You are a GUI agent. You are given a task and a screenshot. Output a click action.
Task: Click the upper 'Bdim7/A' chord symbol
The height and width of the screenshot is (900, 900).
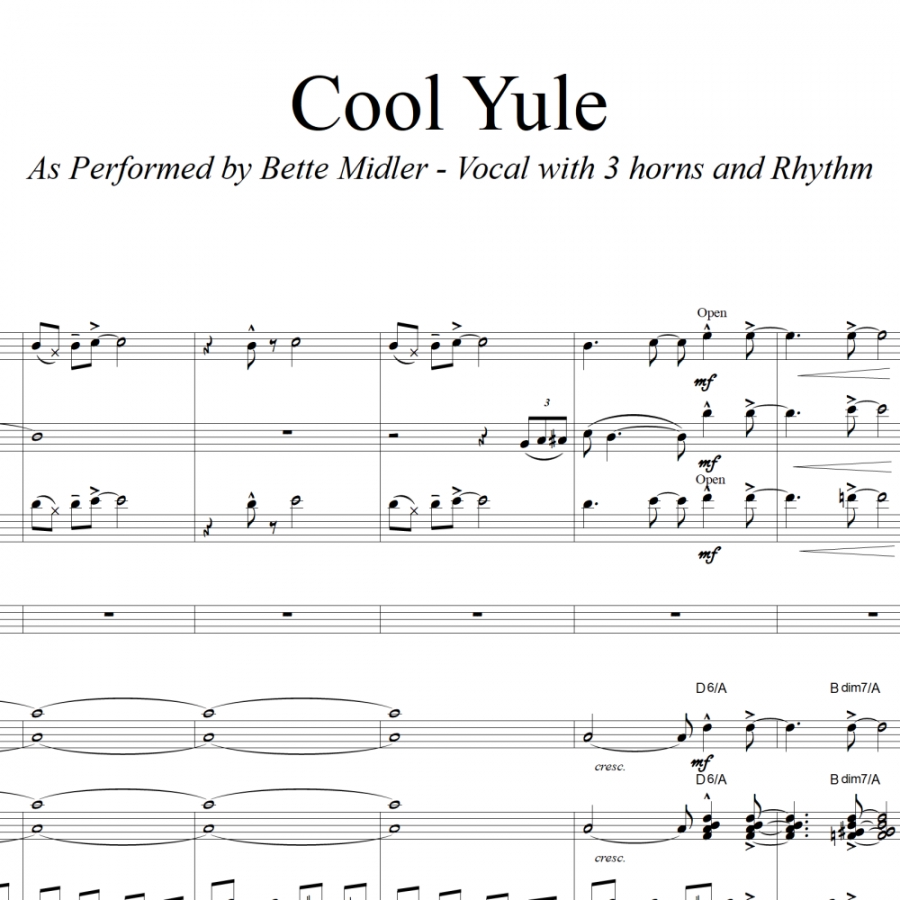[x=855, y=688]
